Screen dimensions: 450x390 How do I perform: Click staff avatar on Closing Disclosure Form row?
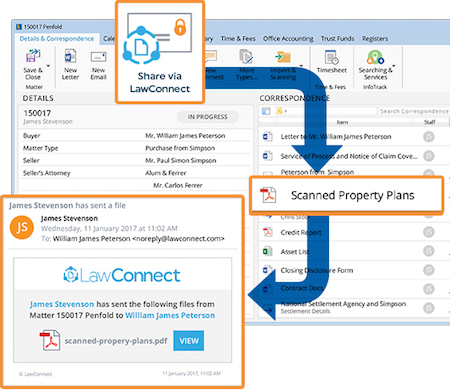point(429,270)
